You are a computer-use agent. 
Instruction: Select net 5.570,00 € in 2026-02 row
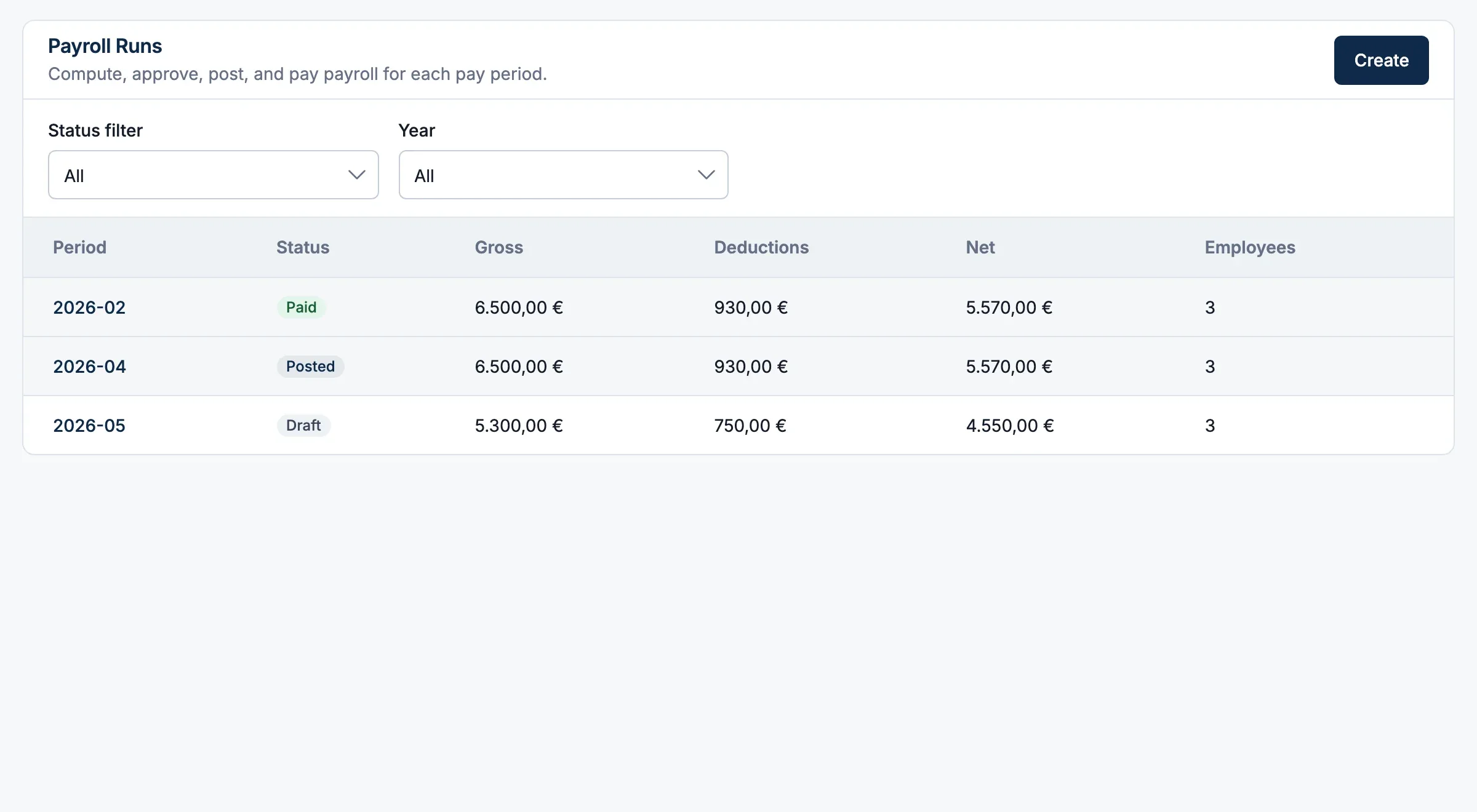(1009, 307)
